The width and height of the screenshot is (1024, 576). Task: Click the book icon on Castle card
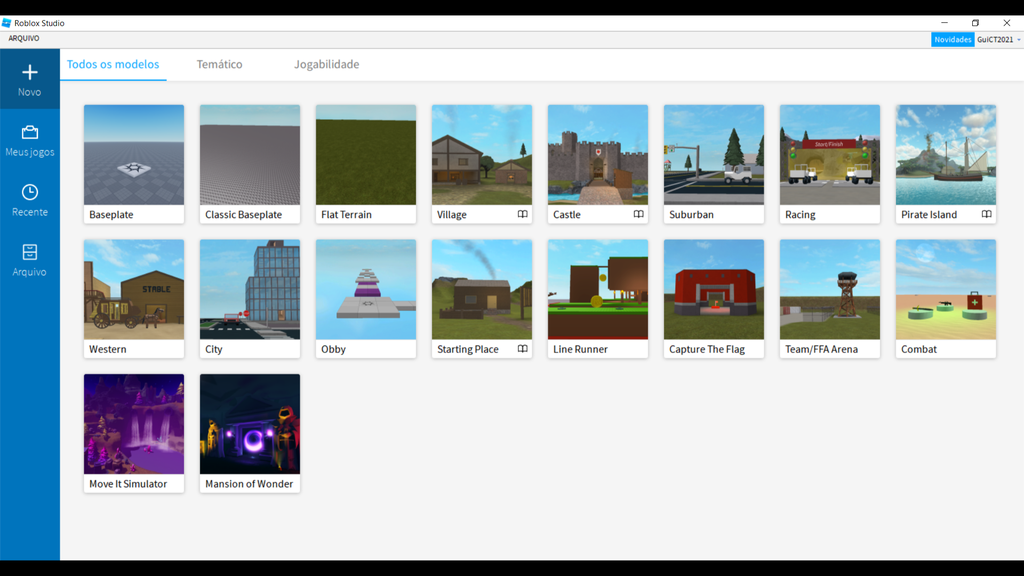638,214
